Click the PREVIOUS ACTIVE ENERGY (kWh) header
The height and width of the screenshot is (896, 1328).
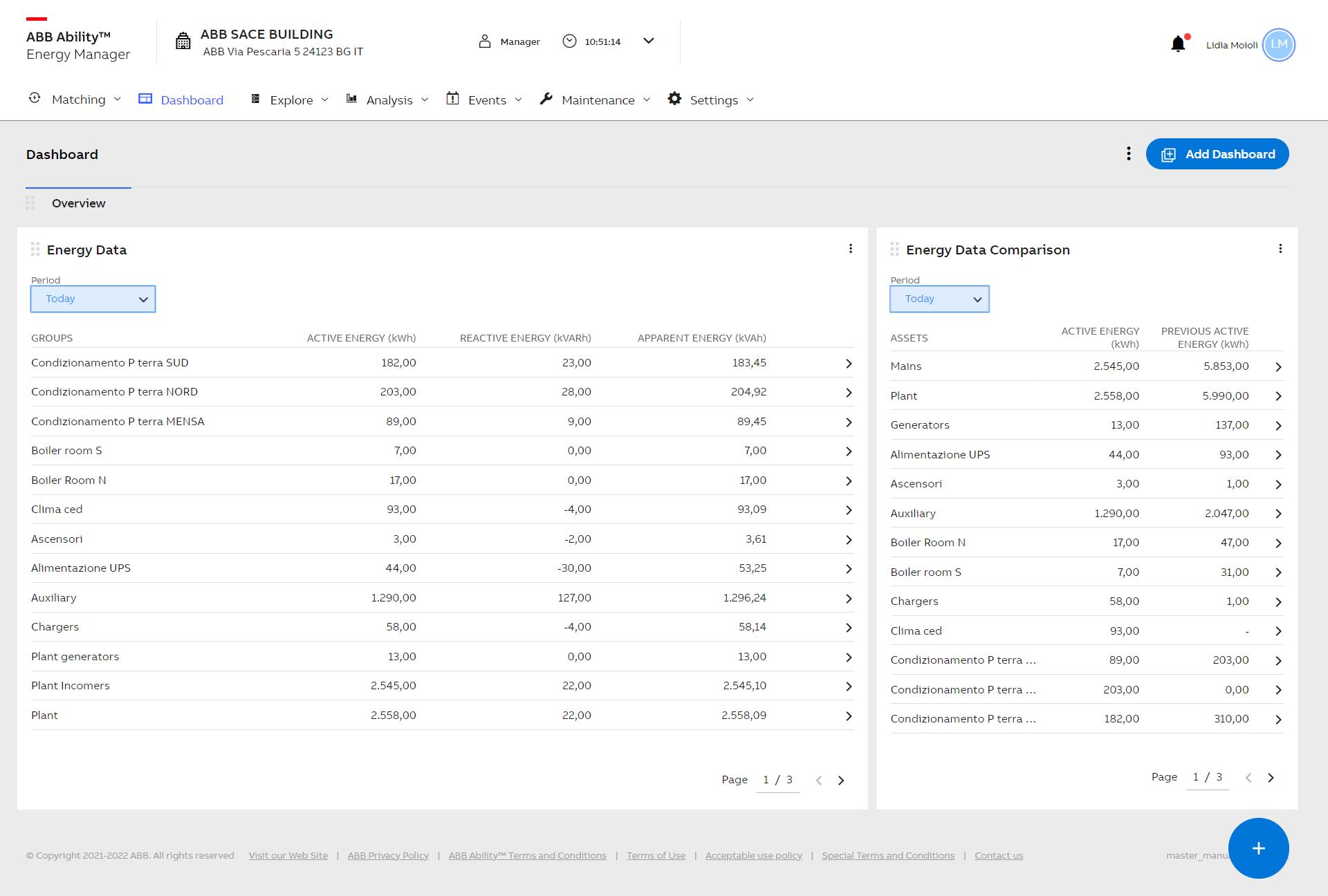(1205, 337)
